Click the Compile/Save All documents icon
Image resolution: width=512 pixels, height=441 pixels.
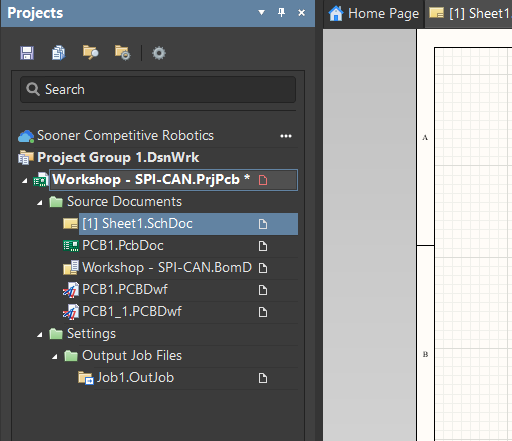[59, 53]
